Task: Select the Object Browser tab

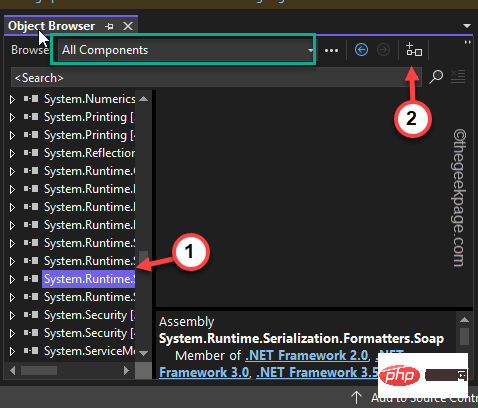Action: pos(51,26)
